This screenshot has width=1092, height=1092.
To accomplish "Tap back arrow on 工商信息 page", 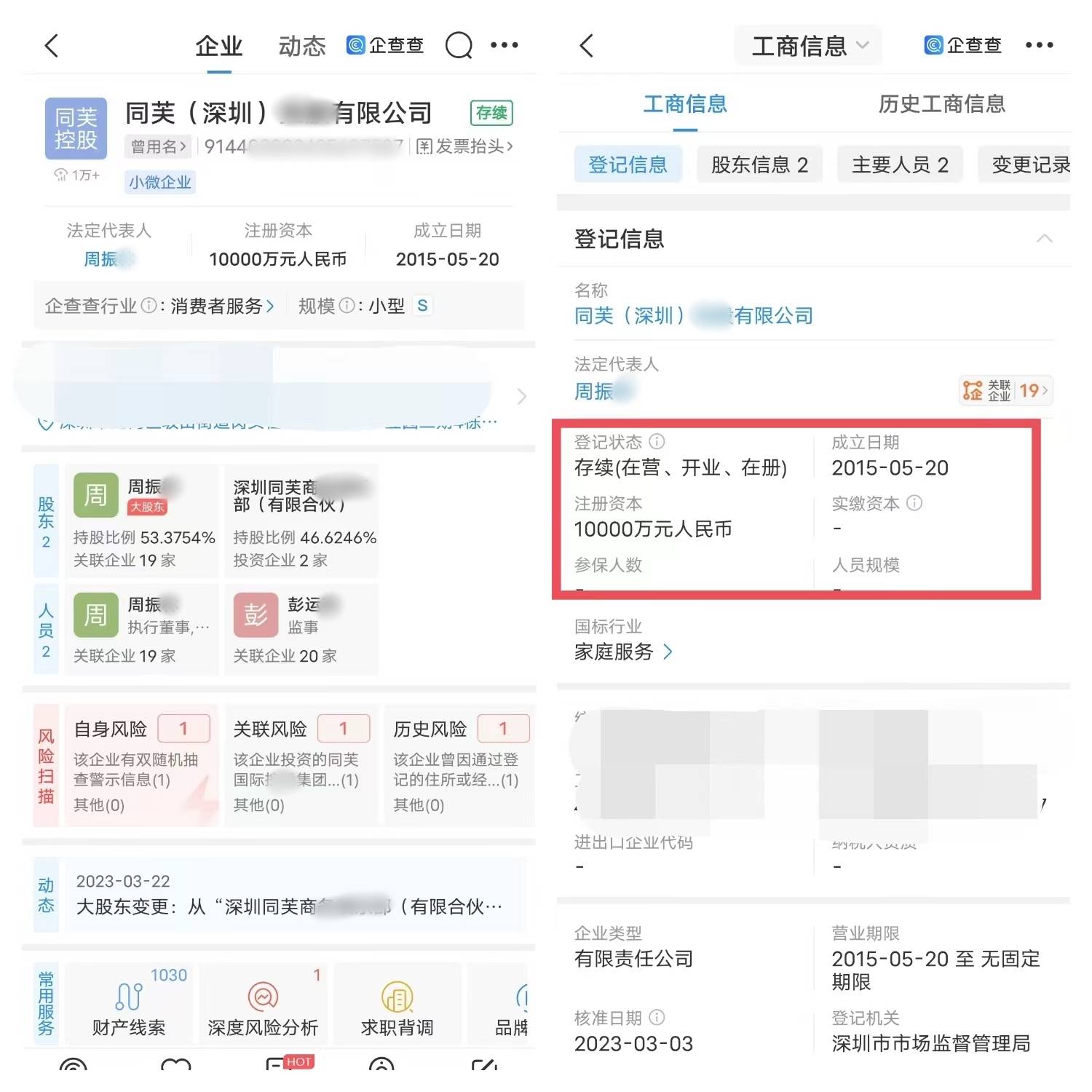I will (x=587, y=46).
